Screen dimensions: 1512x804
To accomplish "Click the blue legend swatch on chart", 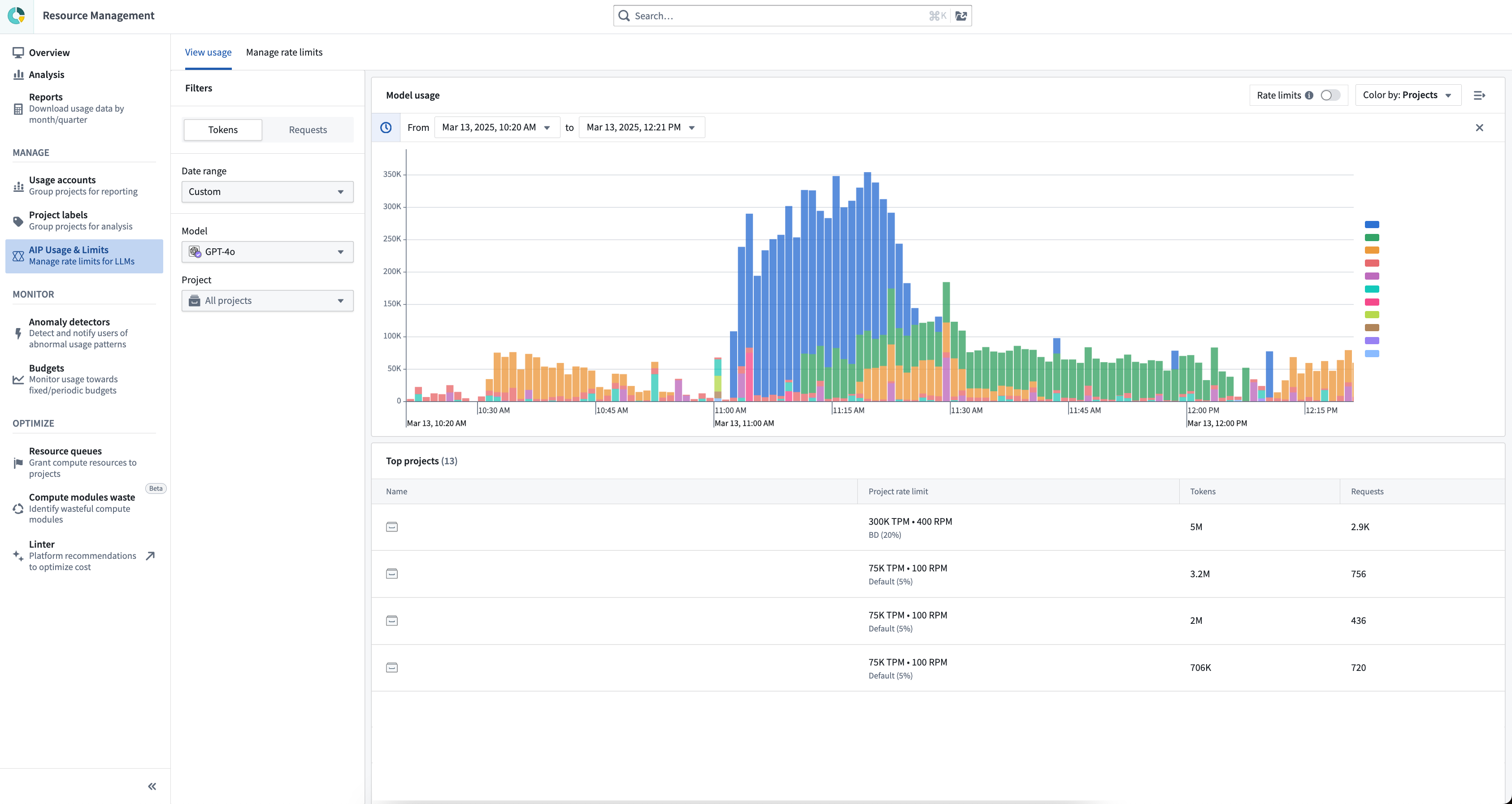I will point(1372,224).
